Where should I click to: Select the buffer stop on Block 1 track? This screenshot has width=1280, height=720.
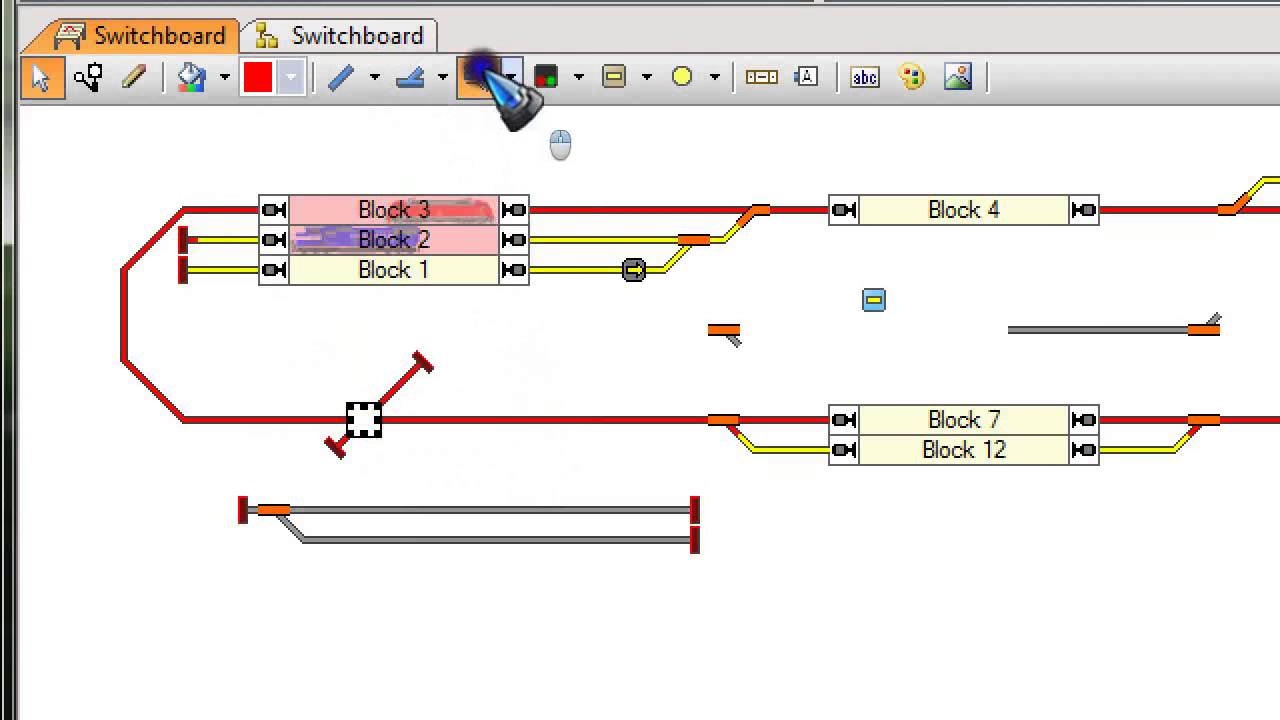(183, 270)
